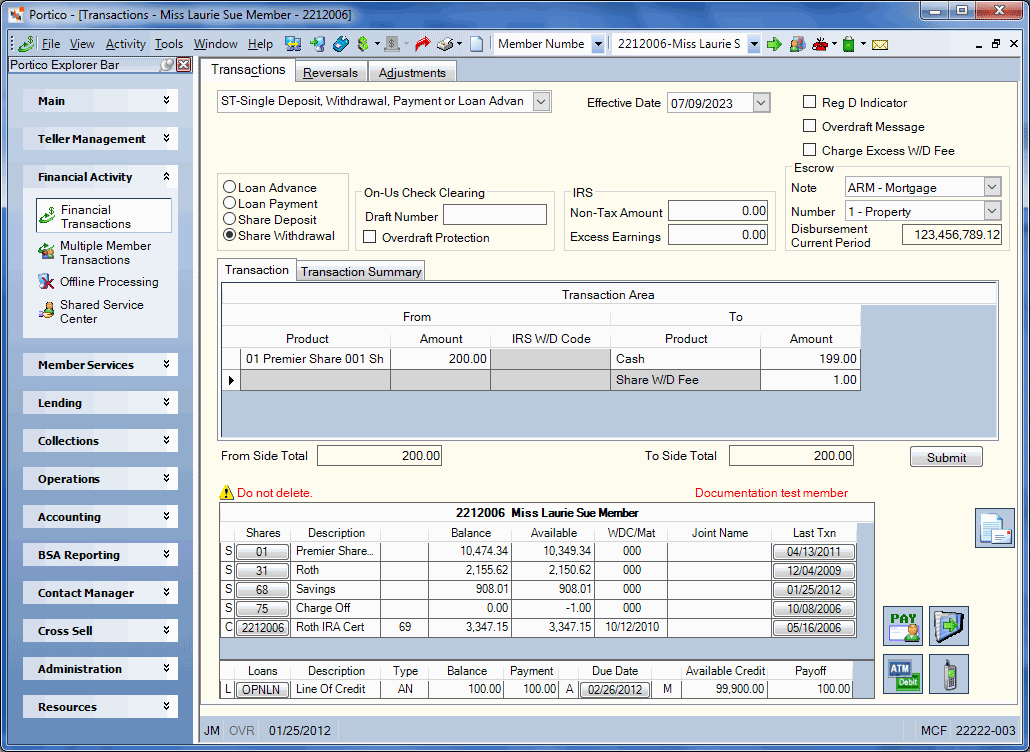This screenshot has width=1030, height=752.
Task: Close the Portico Explorer Bar with the red X
Action: (184, 65)
